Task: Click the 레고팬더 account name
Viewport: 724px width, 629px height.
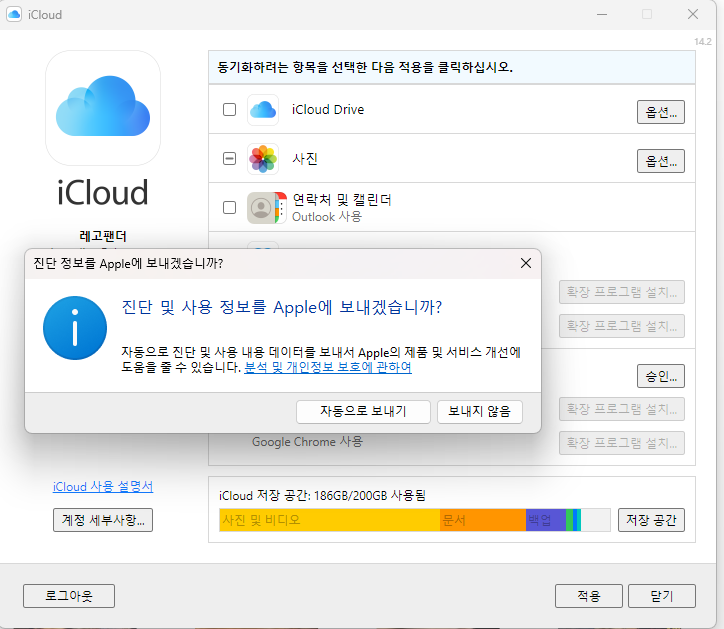Action: point(103,236)
